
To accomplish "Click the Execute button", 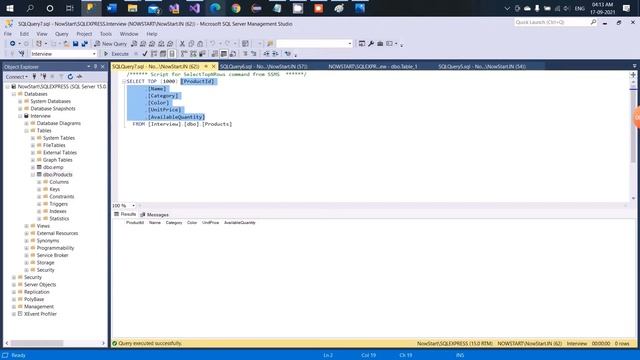I will (116, 53).
